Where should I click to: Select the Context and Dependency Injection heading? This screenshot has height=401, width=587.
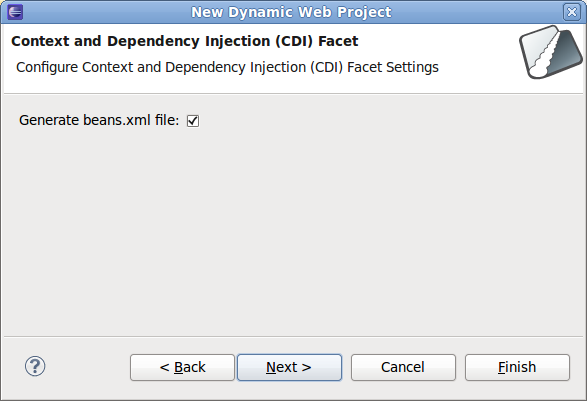185,41
